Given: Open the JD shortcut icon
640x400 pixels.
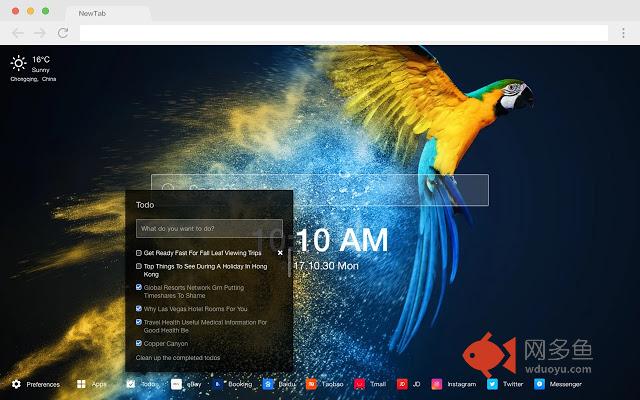Looking at the screenshot, I should click(402, 384).
